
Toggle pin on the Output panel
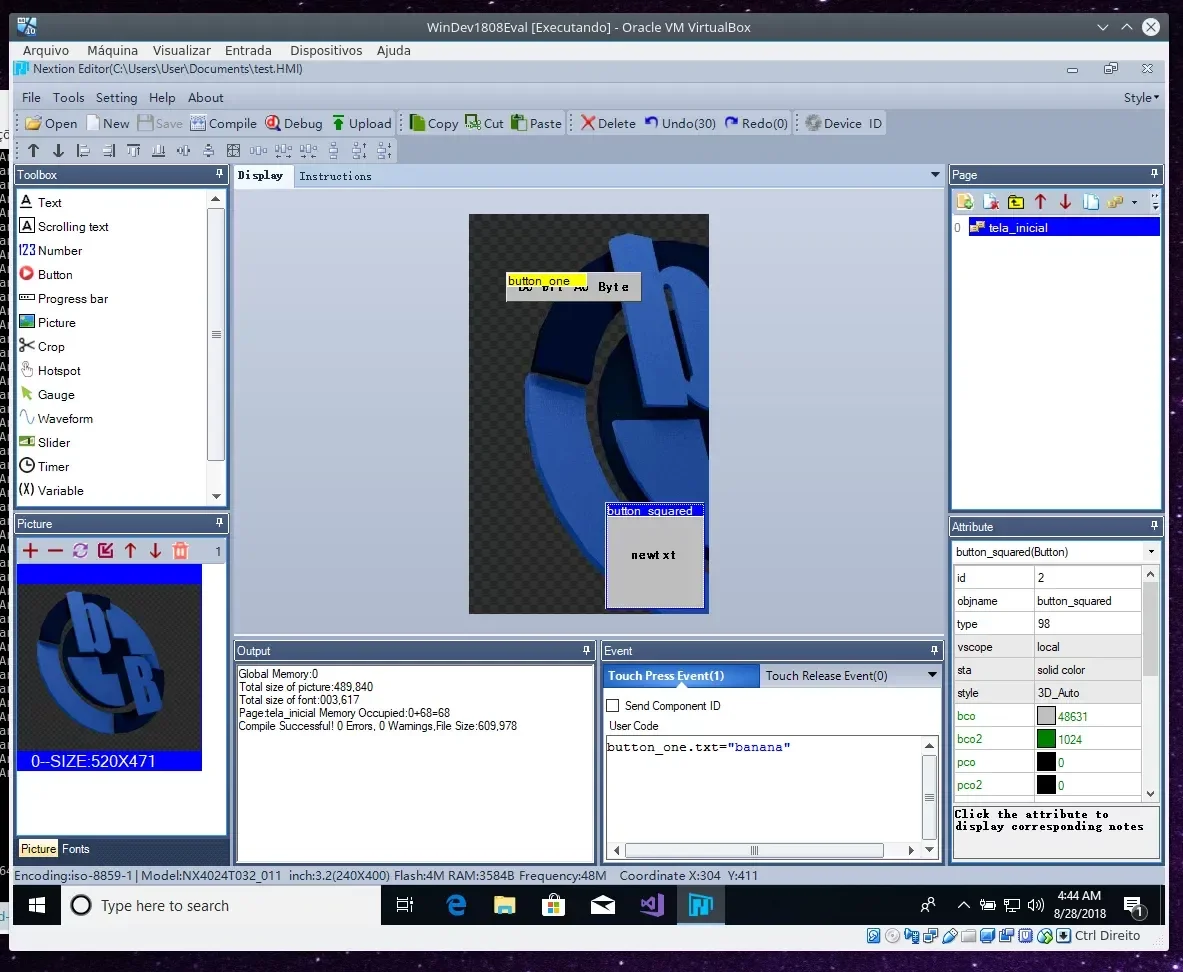point(586,650)
